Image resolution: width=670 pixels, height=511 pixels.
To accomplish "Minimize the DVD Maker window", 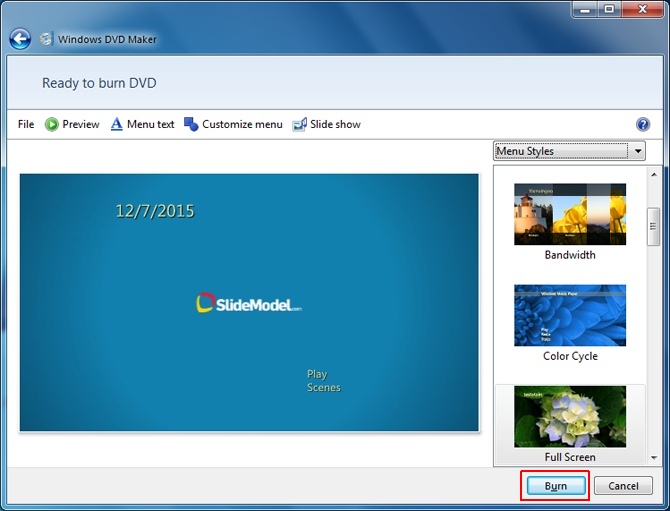I will coord(585,9).
